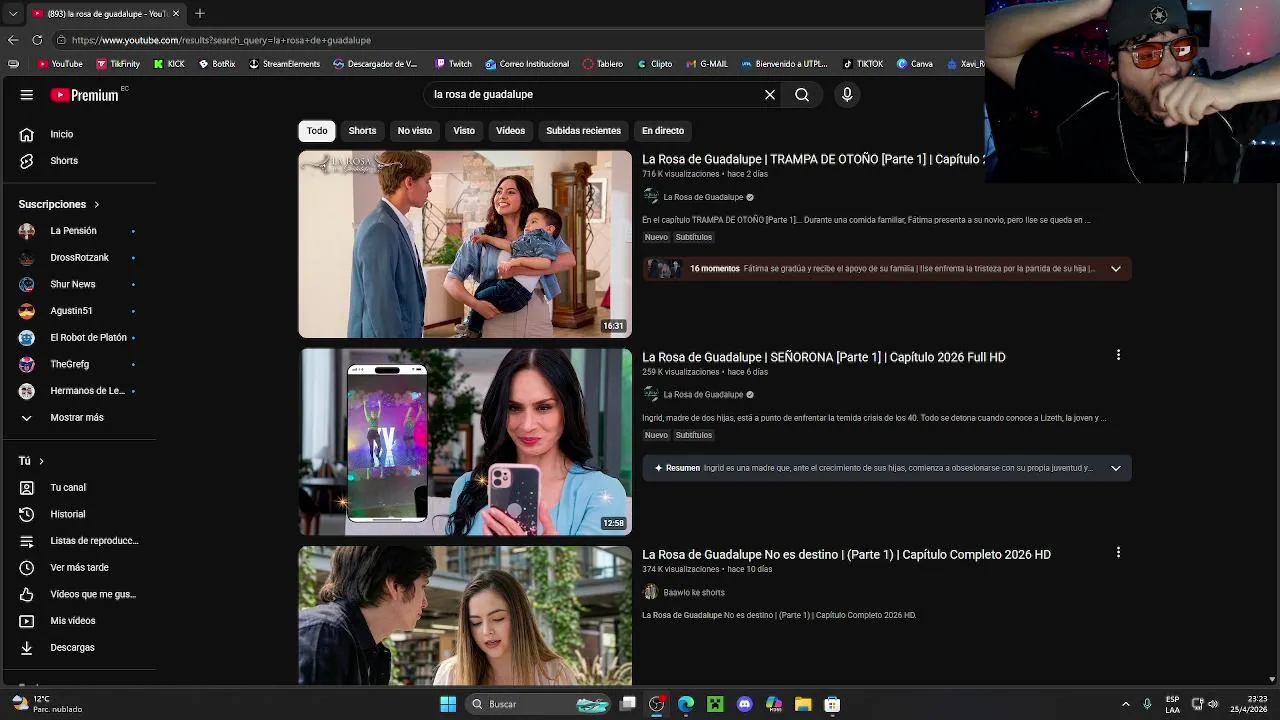Open the 'Twitch' bookmark
The height and width of the screenshot is (720, 1280).
point(453,64)
